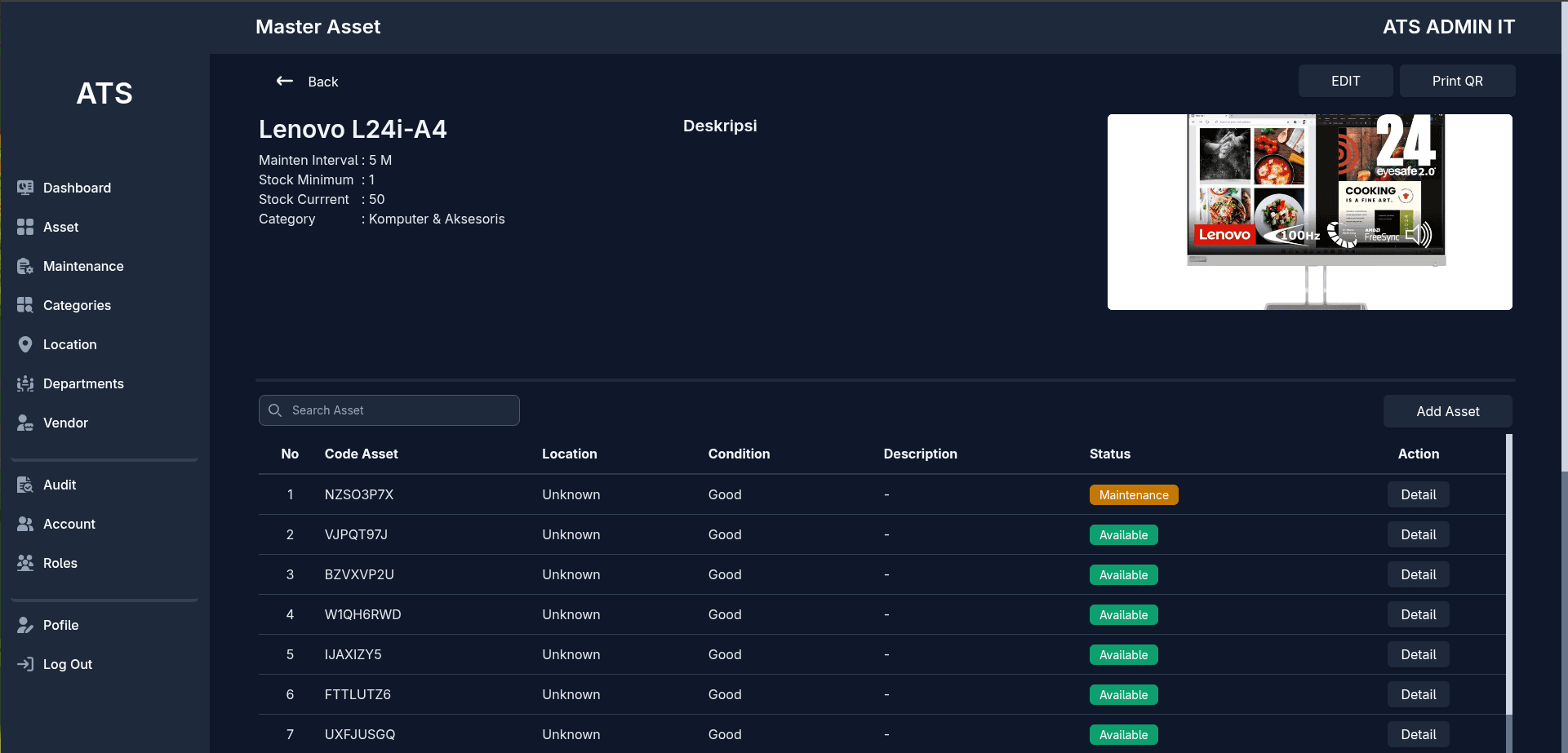Select the Pofile sidebar entry
This screenshot has width=1568, height=753.
click(61, 625)
